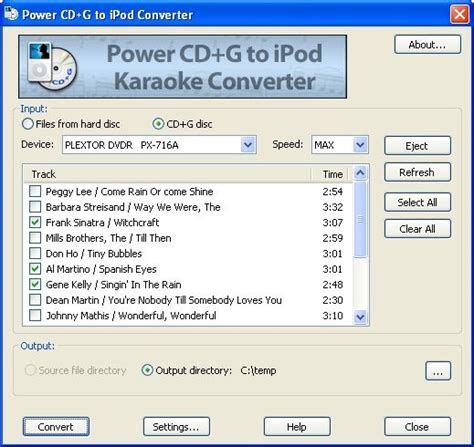Select the Frank Sinatra / Witchcraft row text

[x=102, y=222]
